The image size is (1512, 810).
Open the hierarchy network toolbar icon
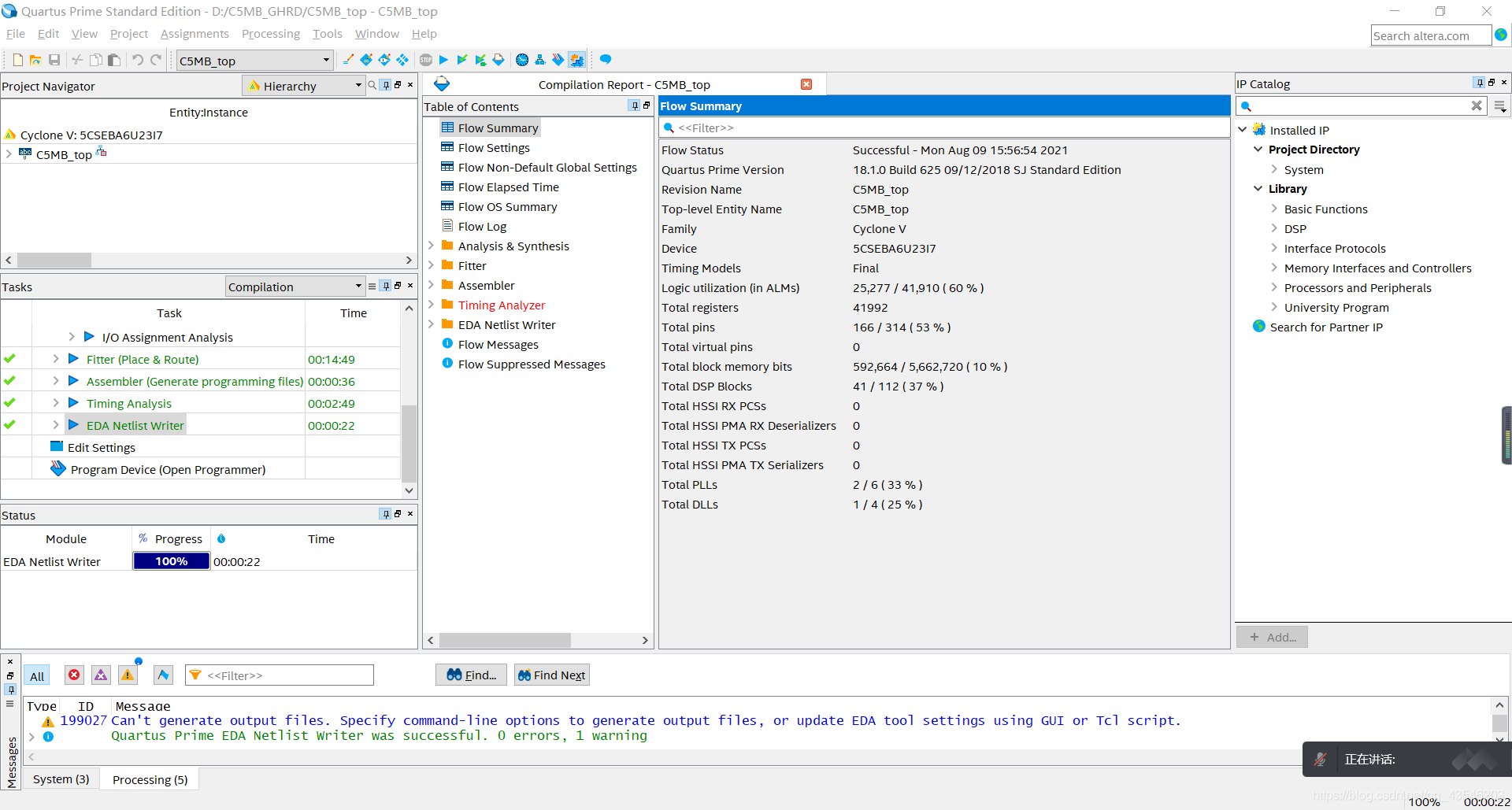tap(539, 60)
